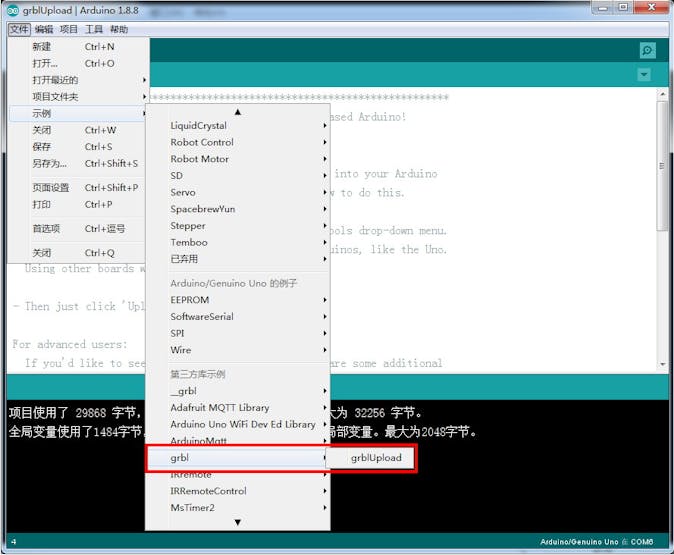
Task: Expand 打开最近的 submenu
Action: (x=77, y=80)
